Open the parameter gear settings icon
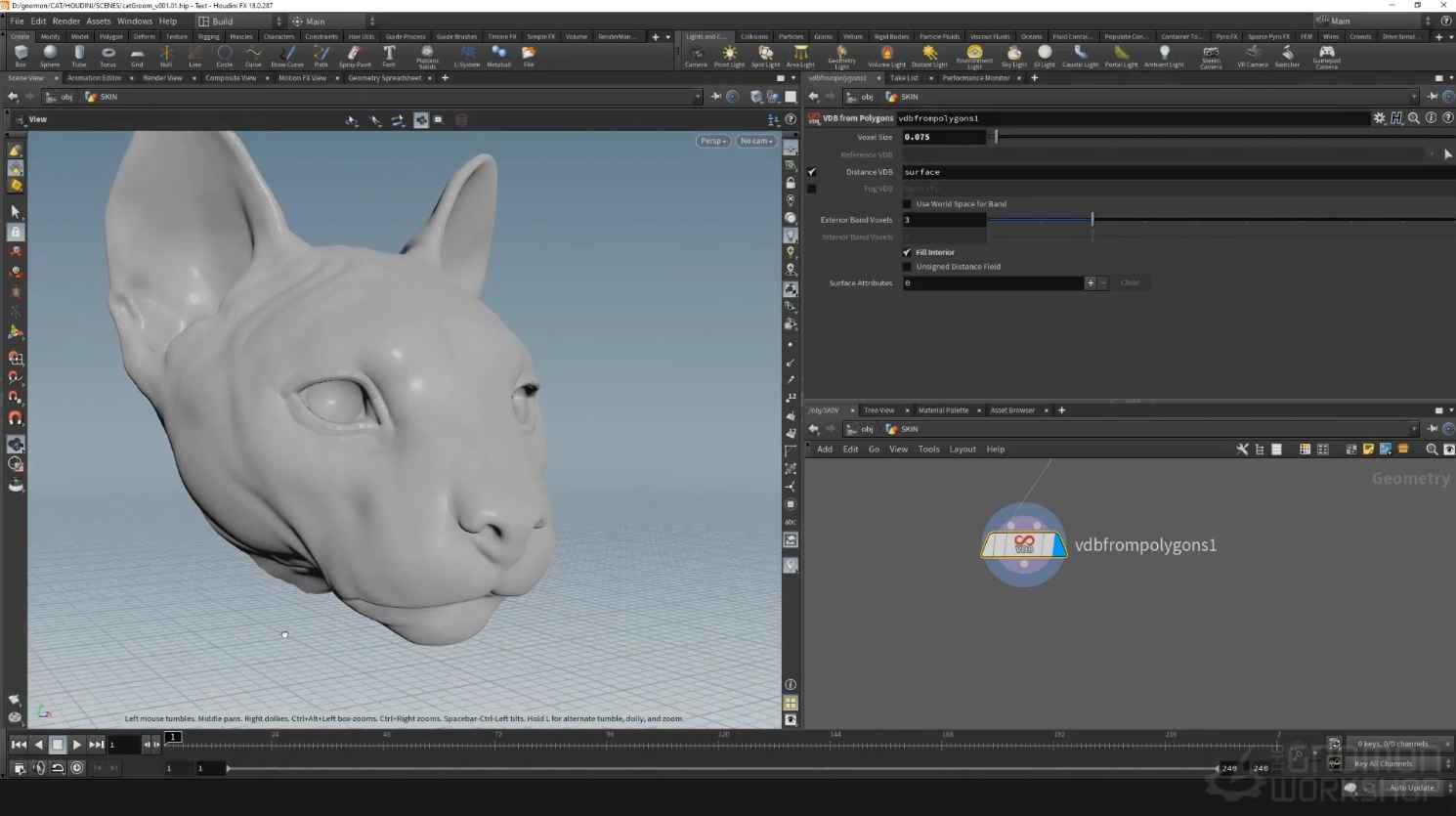1456x816 pixels. point(1379,118)
